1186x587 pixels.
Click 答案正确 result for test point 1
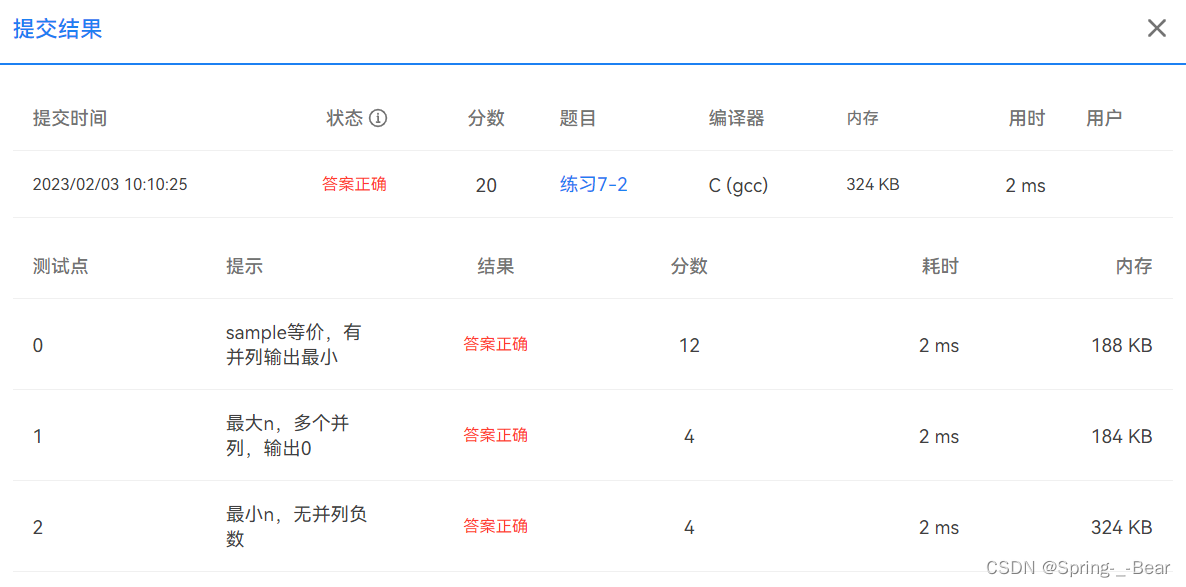pos(495,435)
